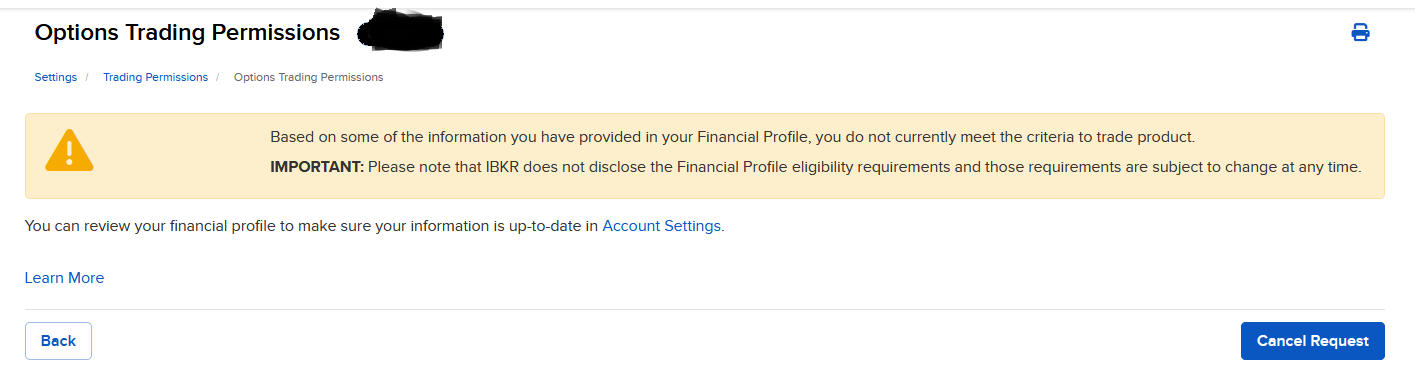1415x380 pixels.
Task: Open the Learn More link
Action: [64, 278]
